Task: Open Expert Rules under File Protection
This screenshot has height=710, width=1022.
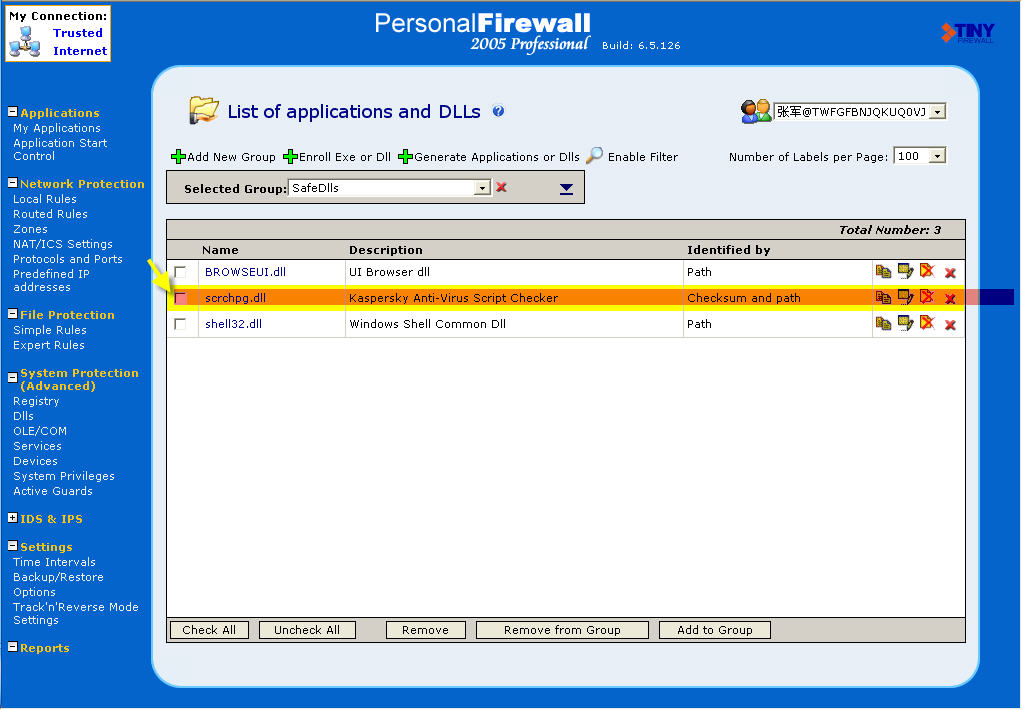Action: point(49,346)
